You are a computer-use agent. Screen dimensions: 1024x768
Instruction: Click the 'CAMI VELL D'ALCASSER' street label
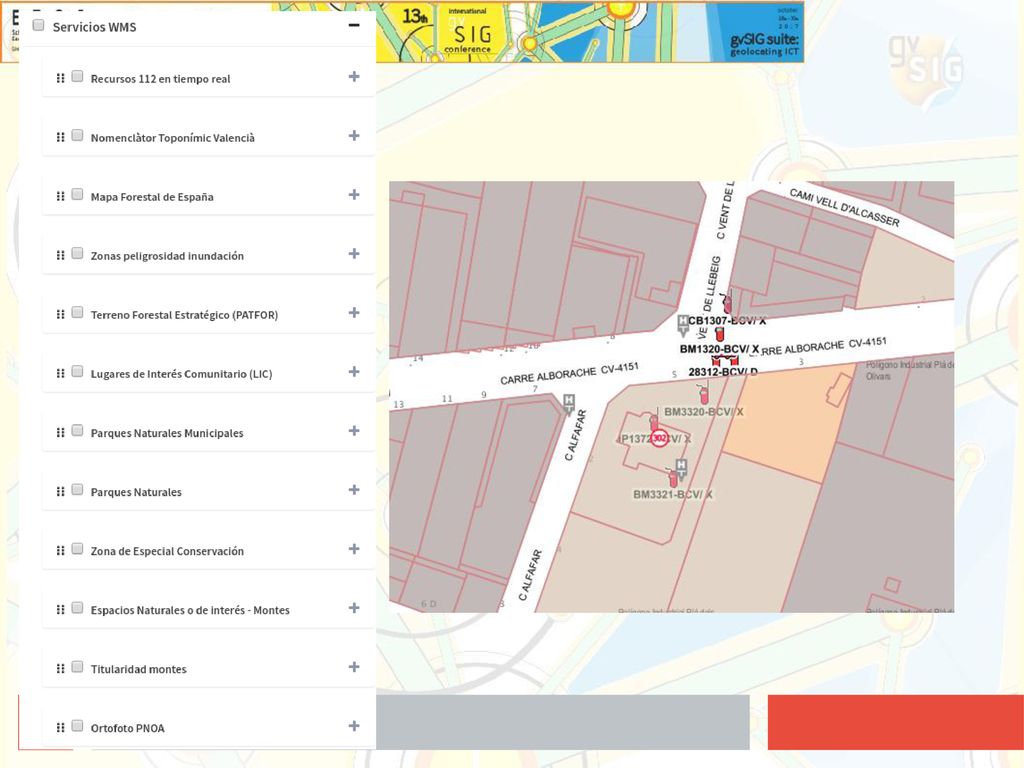click(x=844, y=207)
